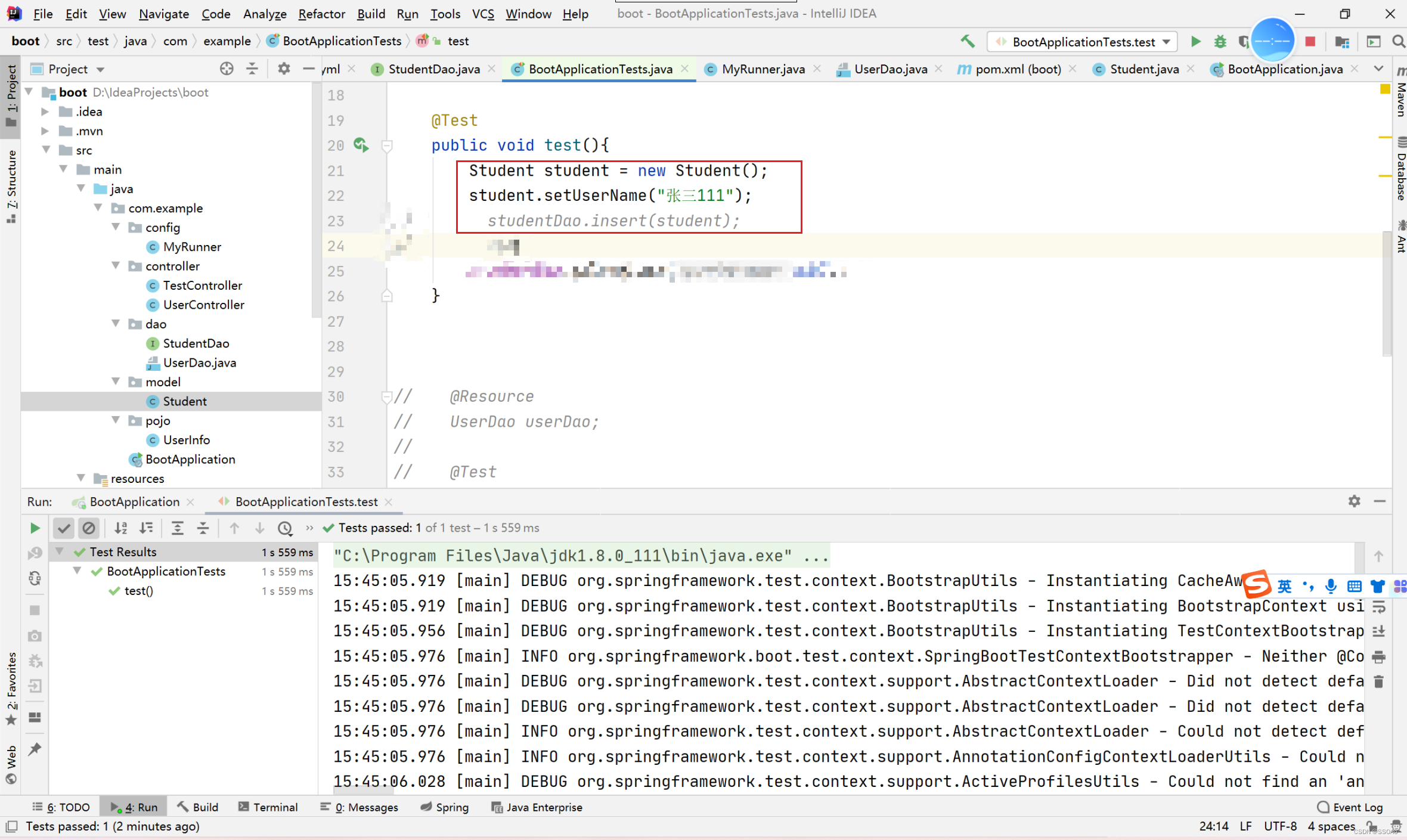
Task: Click the run gutter icon beside test() method
Action: tap(361, 145)
